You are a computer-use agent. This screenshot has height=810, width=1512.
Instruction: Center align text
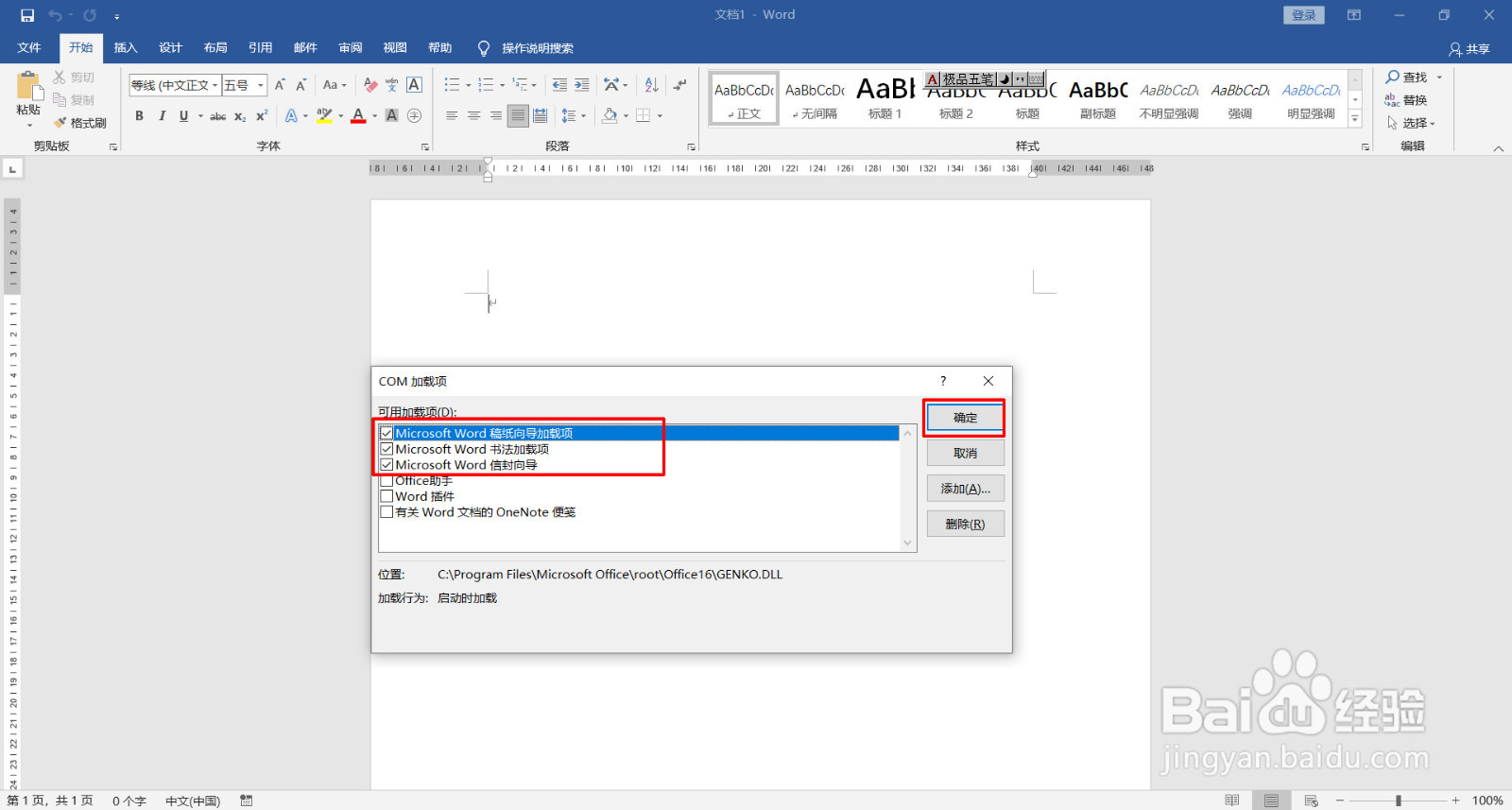click(x=473, y=116)
